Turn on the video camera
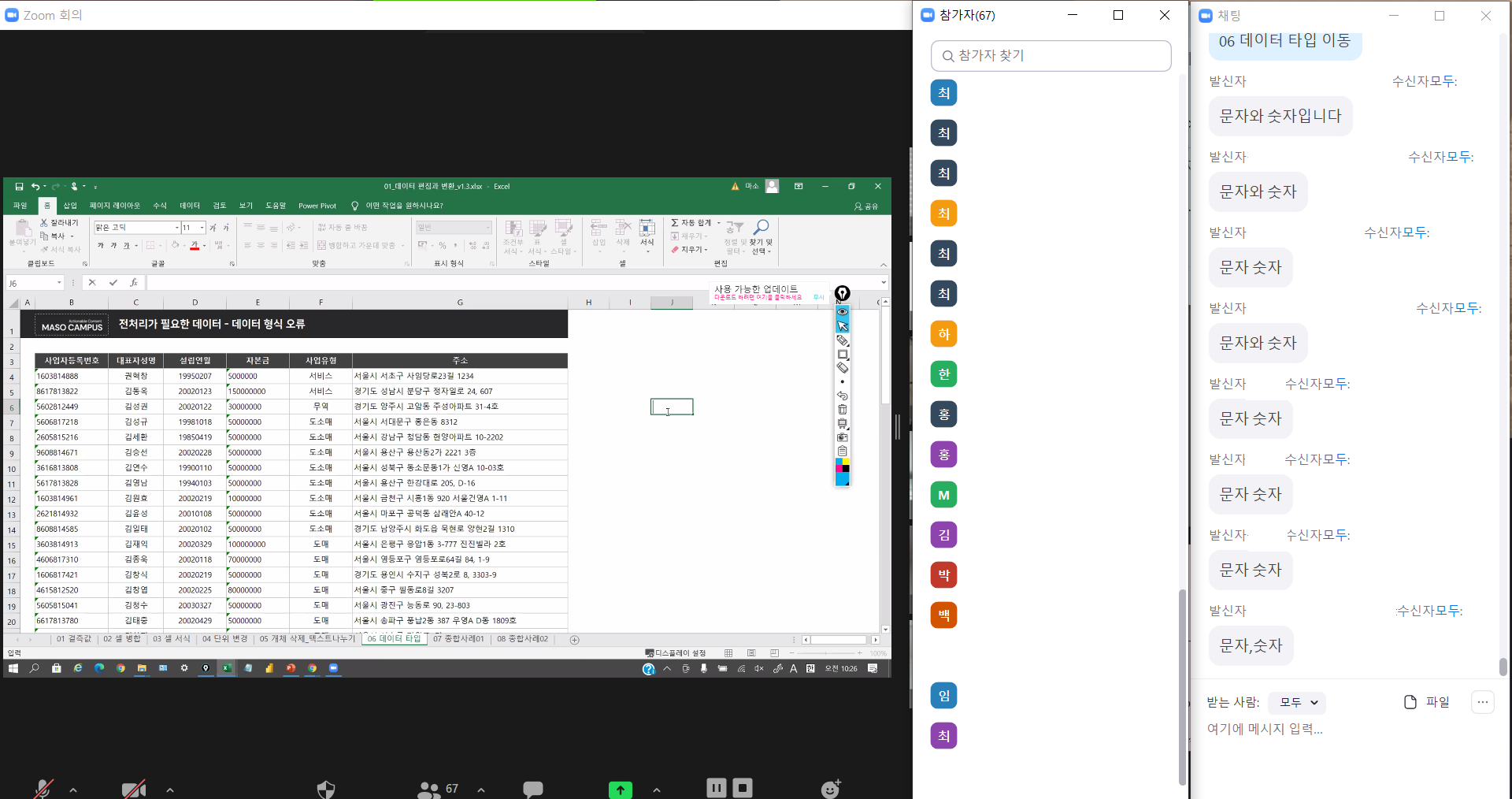 coord(134,788)
